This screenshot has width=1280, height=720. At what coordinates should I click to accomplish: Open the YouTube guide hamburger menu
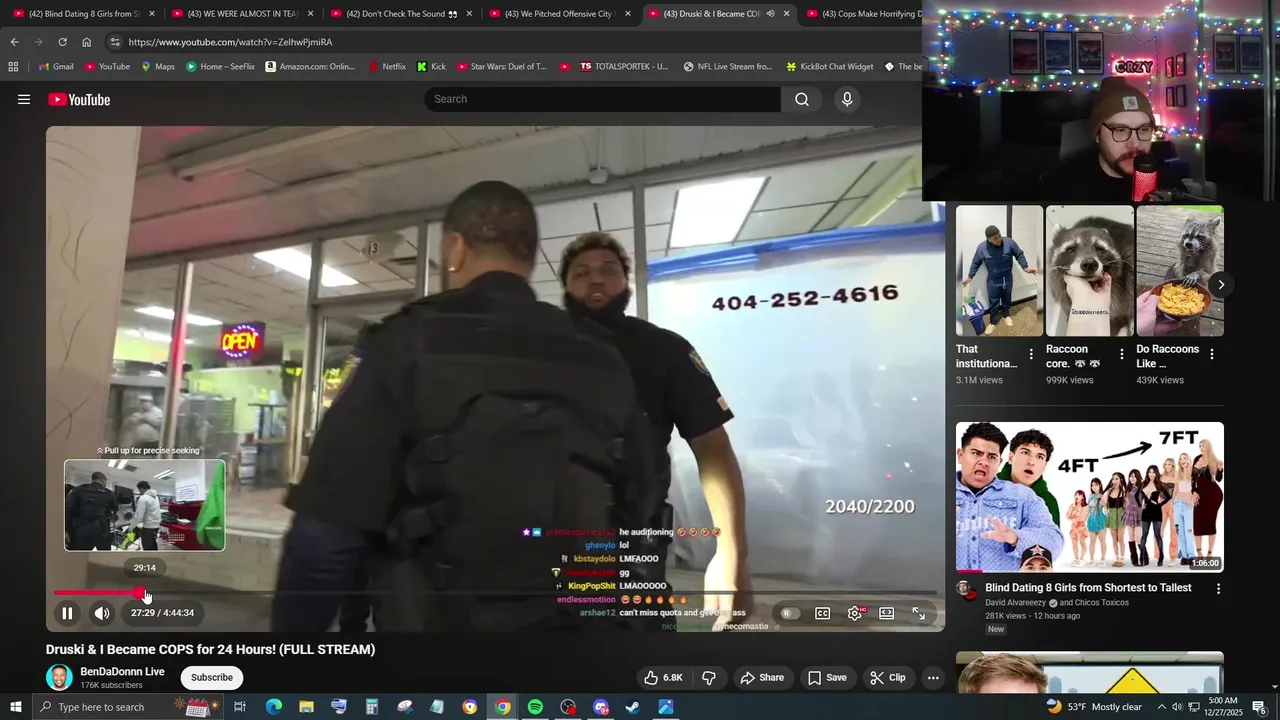point(24,99)
